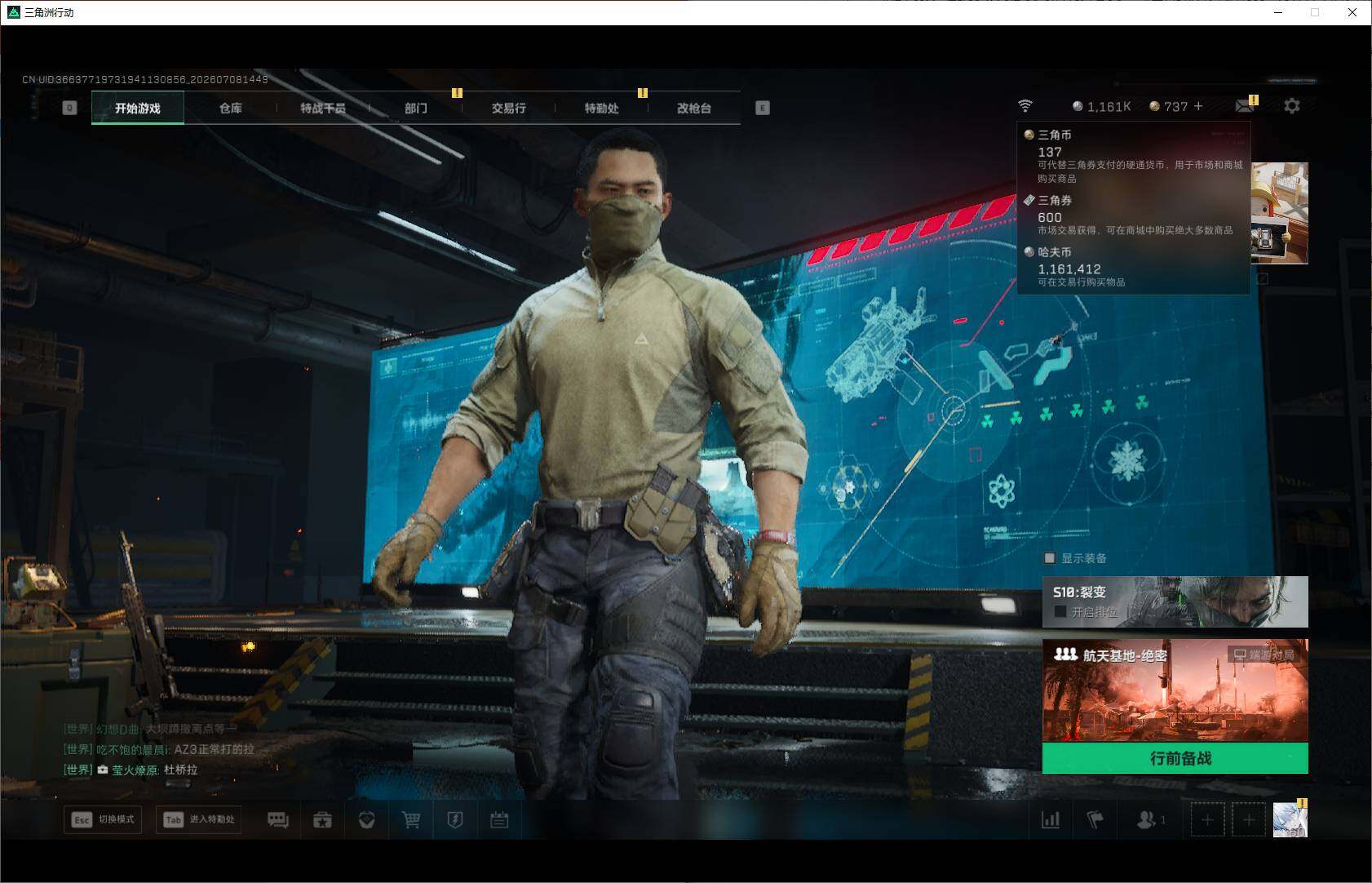
Task: Click the diamond badge icon in bottom bar
Action: coord(367,820)
